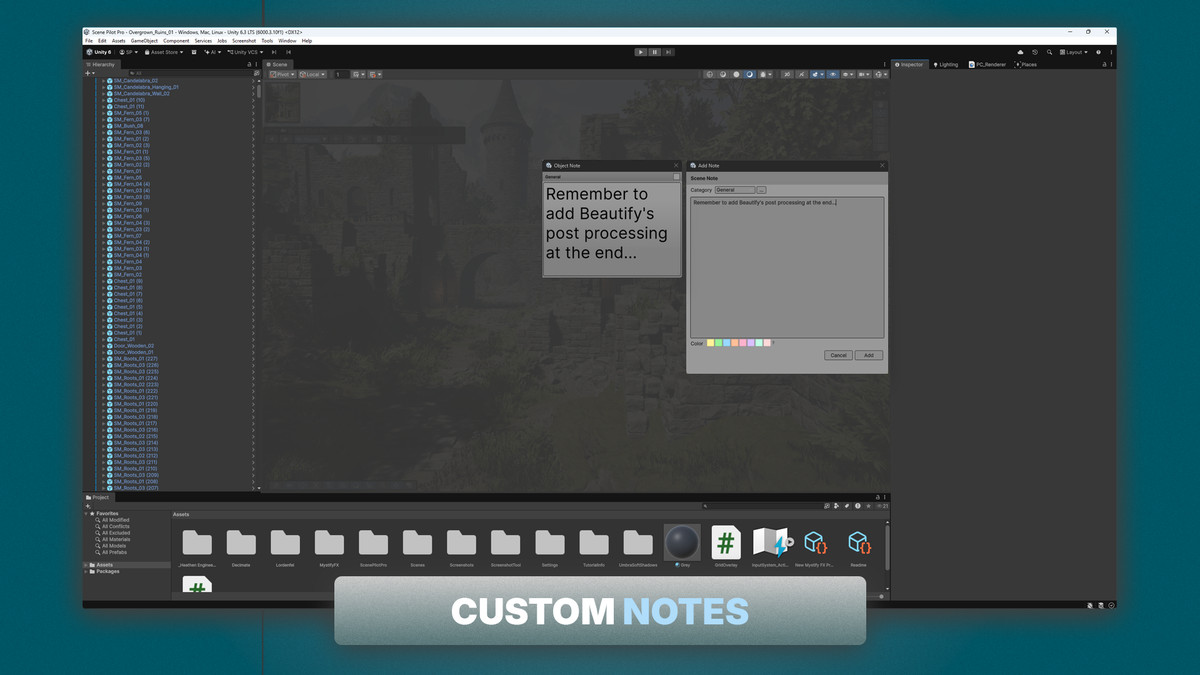Pause the game with the Pause button
1200x675 pixels.
point(654,51)
